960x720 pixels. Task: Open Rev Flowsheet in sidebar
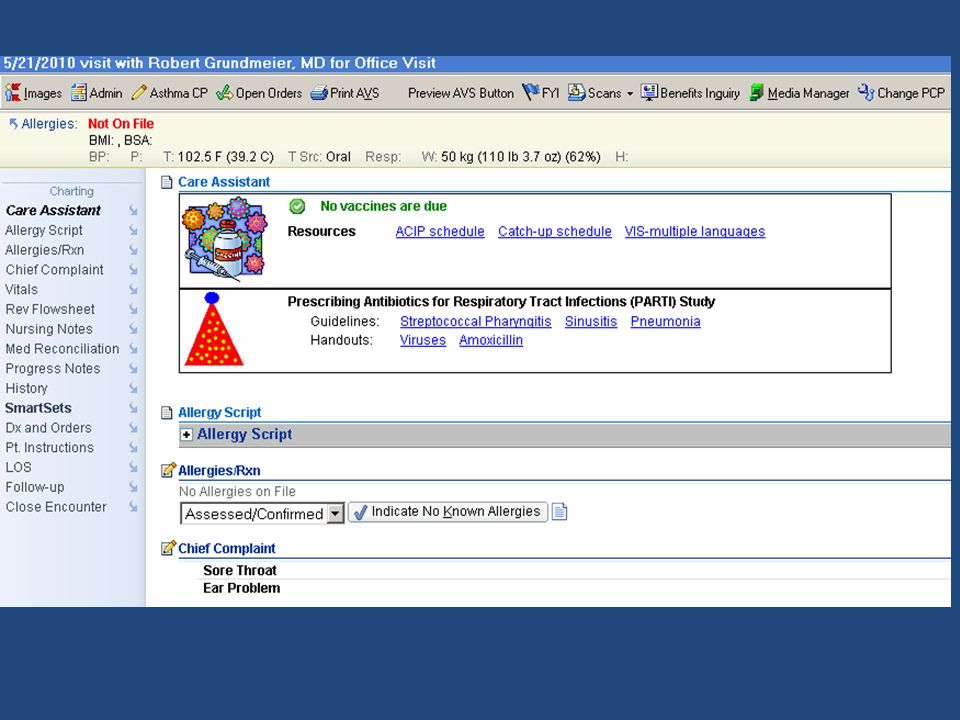pyautogui.click(x=50, y=309)
